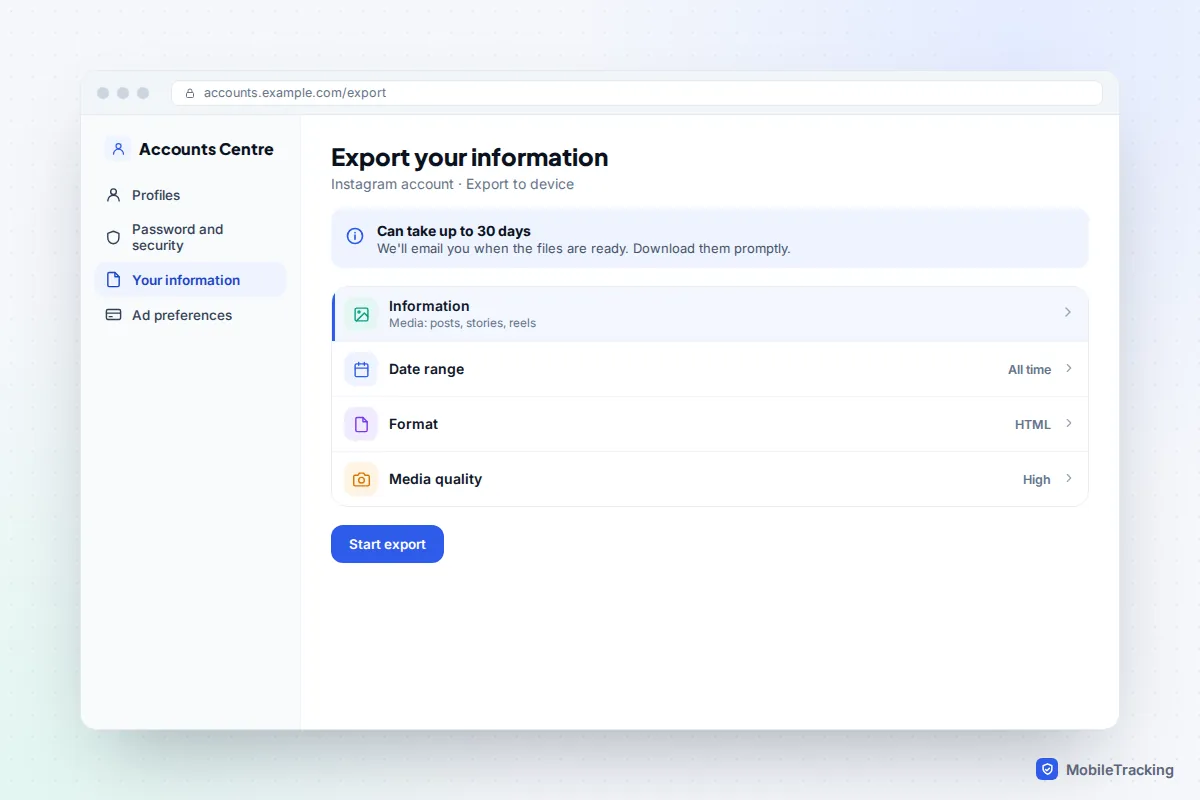The image size is (1200, 800).
Task: Click the Information row title
Action: (x=429, y=306)
